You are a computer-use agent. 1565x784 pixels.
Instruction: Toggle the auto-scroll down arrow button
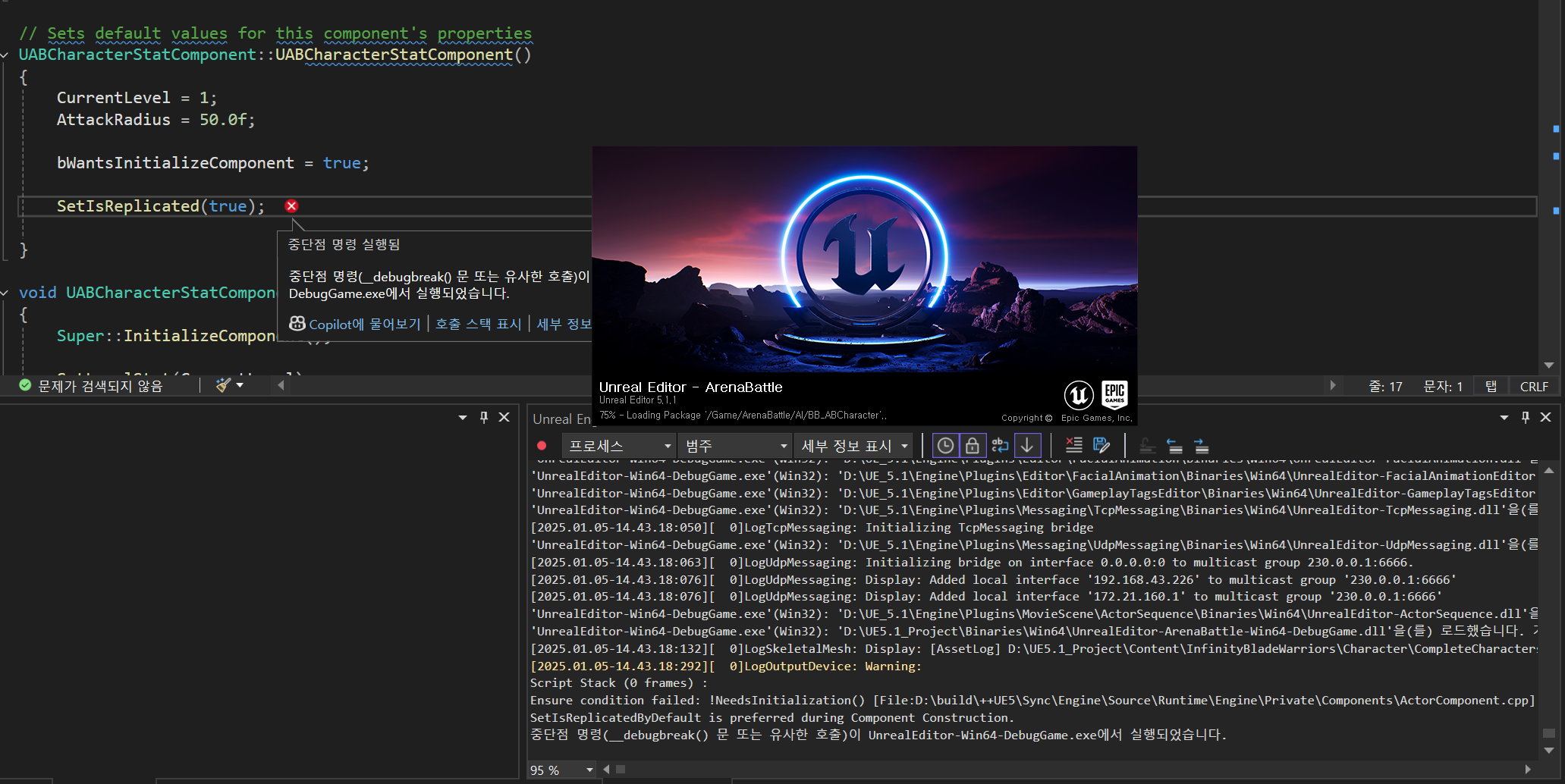pyautogui.click(x=1027, y=446)
